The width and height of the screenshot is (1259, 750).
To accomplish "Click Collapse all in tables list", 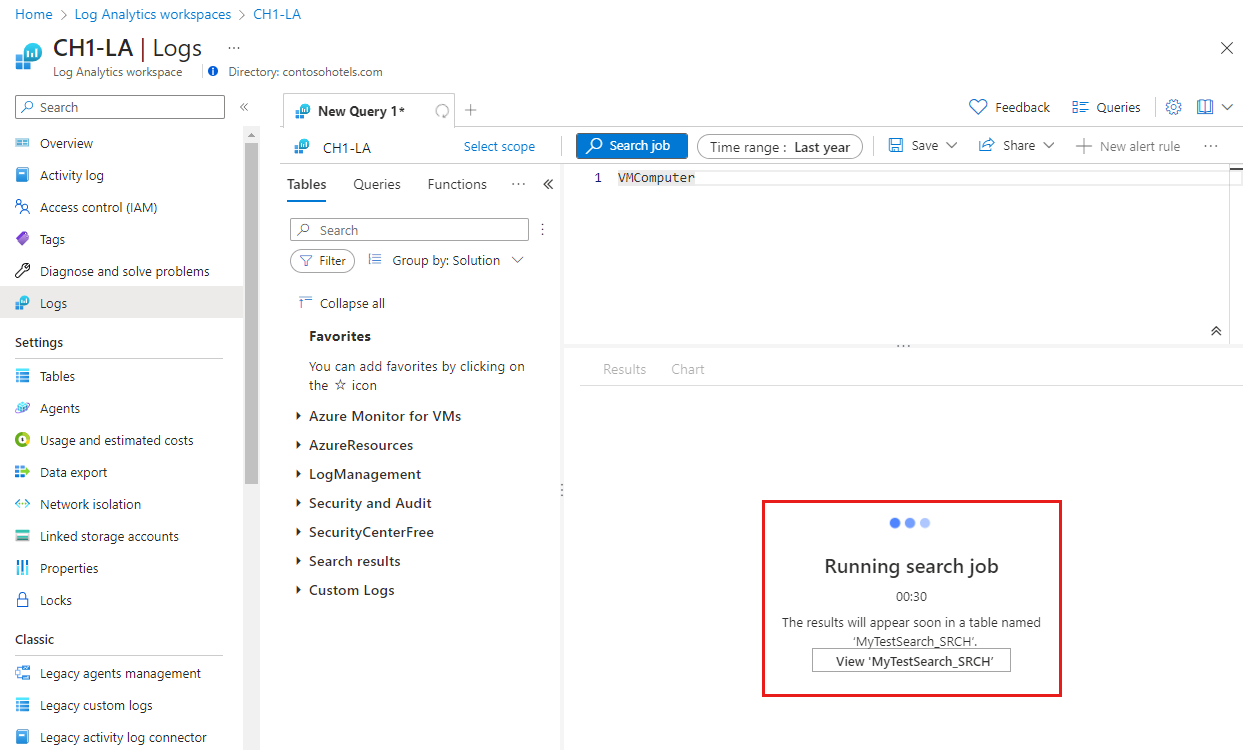I will coord(342,303).
